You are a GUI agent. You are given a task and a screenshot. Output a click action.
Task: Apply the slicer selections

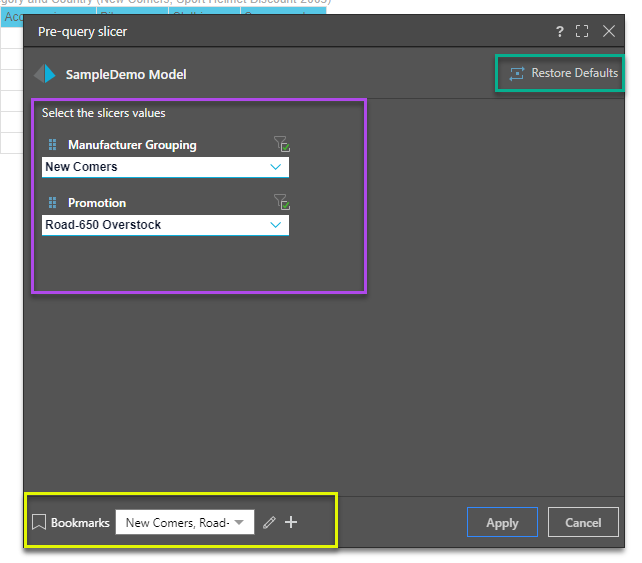(502, 522)
